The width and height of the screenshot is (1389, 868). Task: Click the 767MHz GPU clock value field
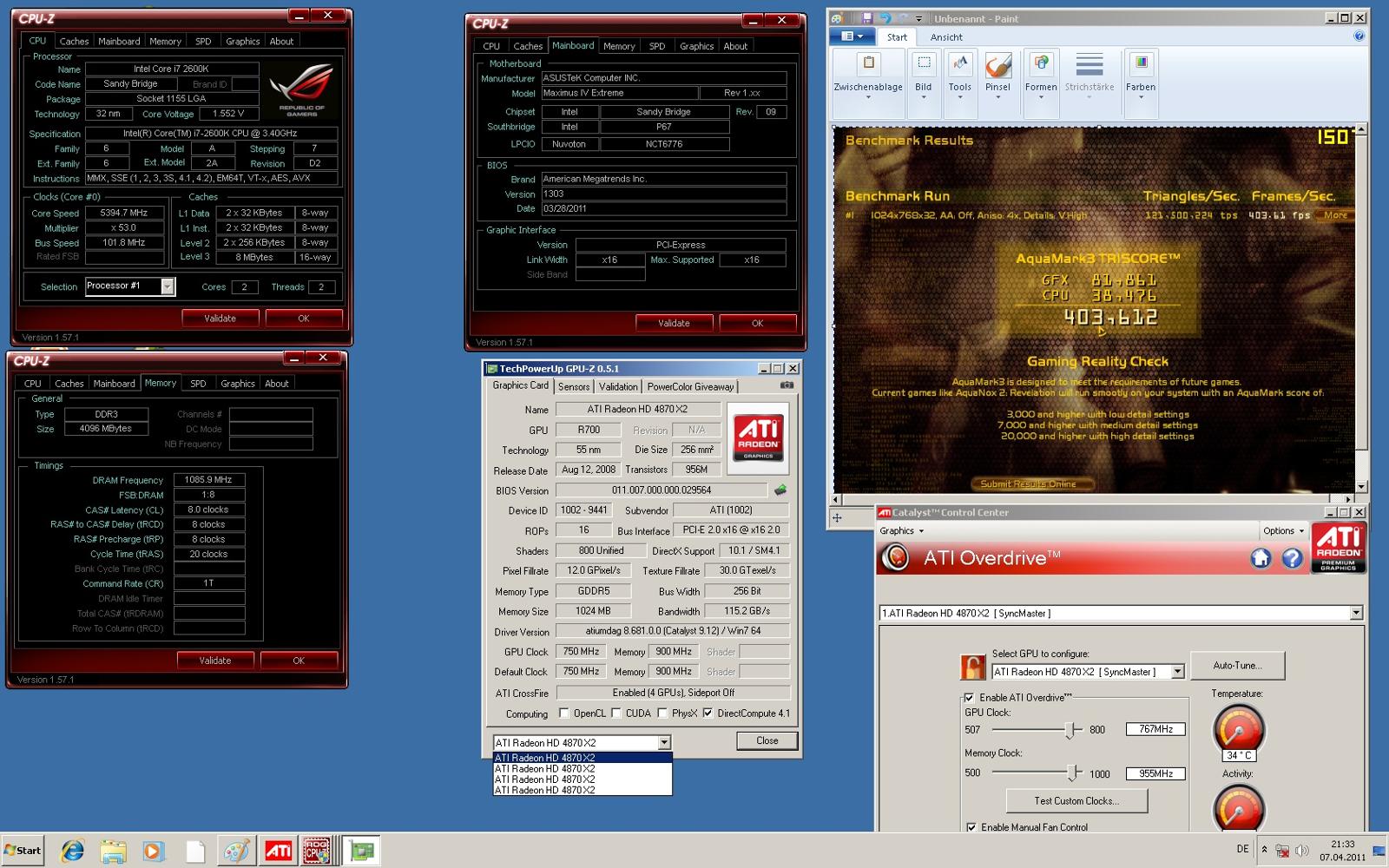[x=1155, y=729]
